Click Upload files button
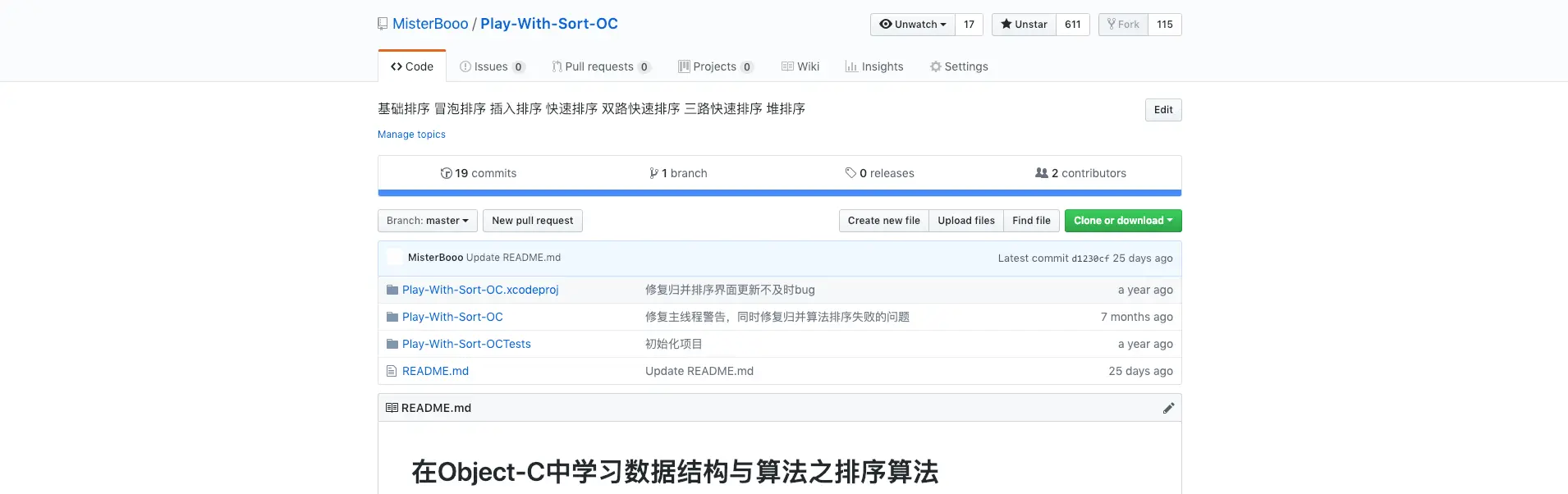 click(966, 221)
